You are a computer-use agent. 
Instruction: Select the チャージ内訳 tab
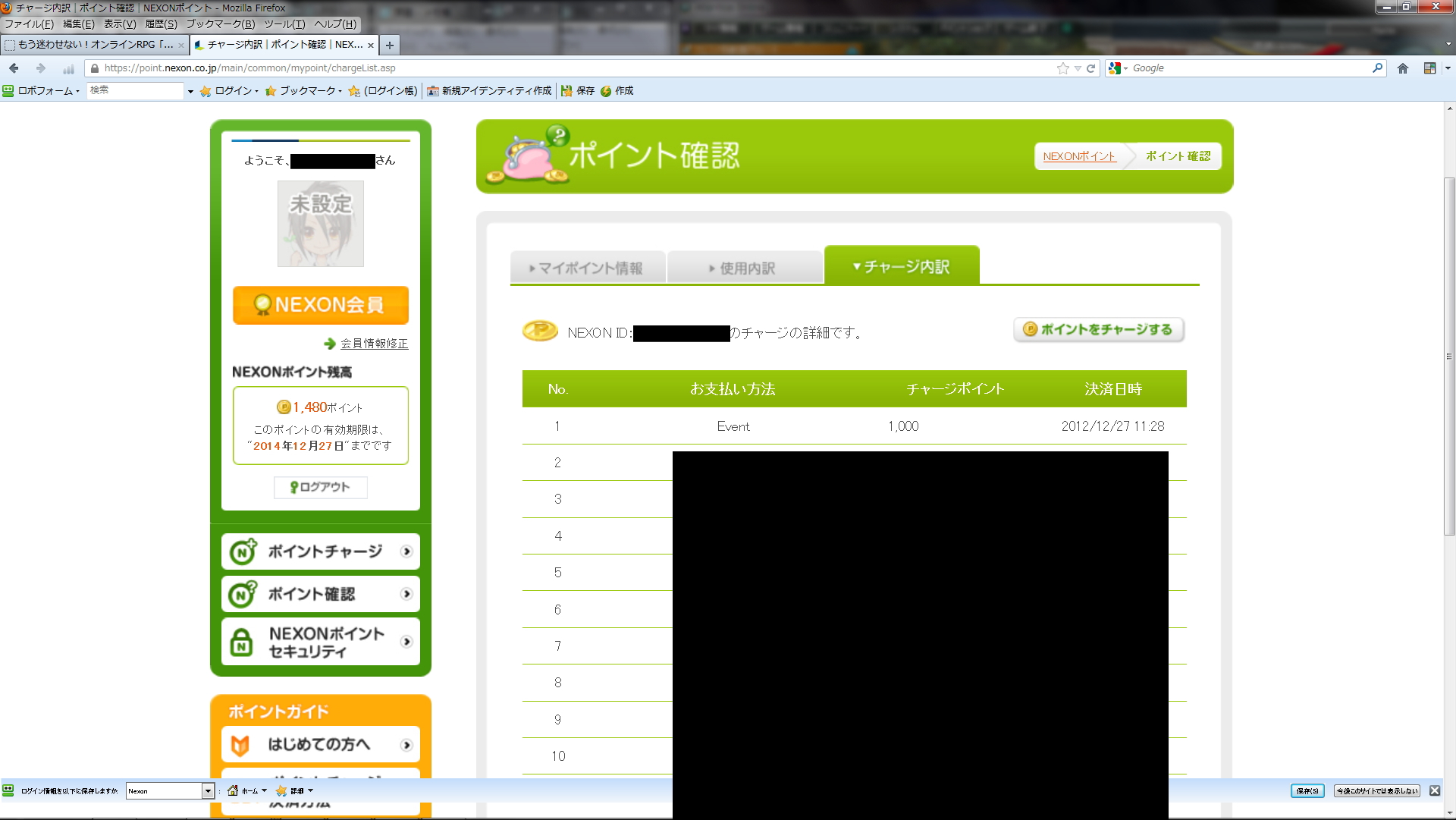902,265
